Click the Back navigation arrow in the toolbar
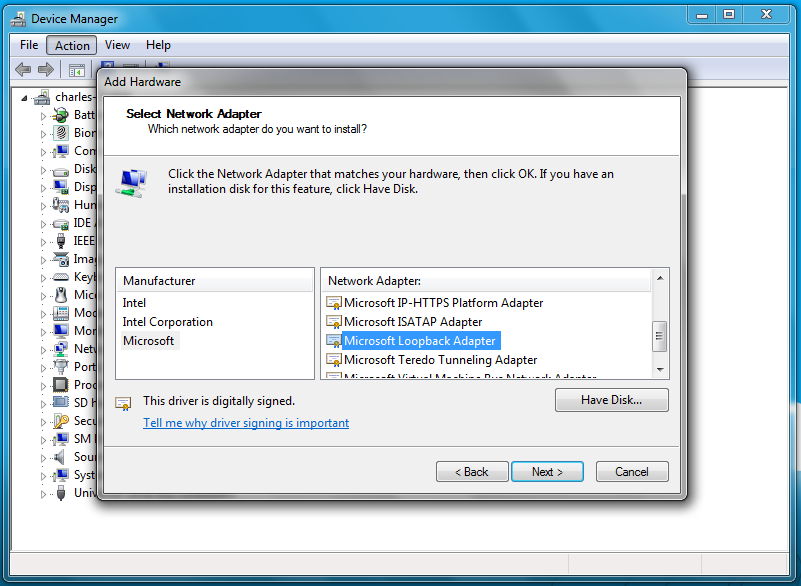The image size is (801, 586). click(x=22, y=69)
